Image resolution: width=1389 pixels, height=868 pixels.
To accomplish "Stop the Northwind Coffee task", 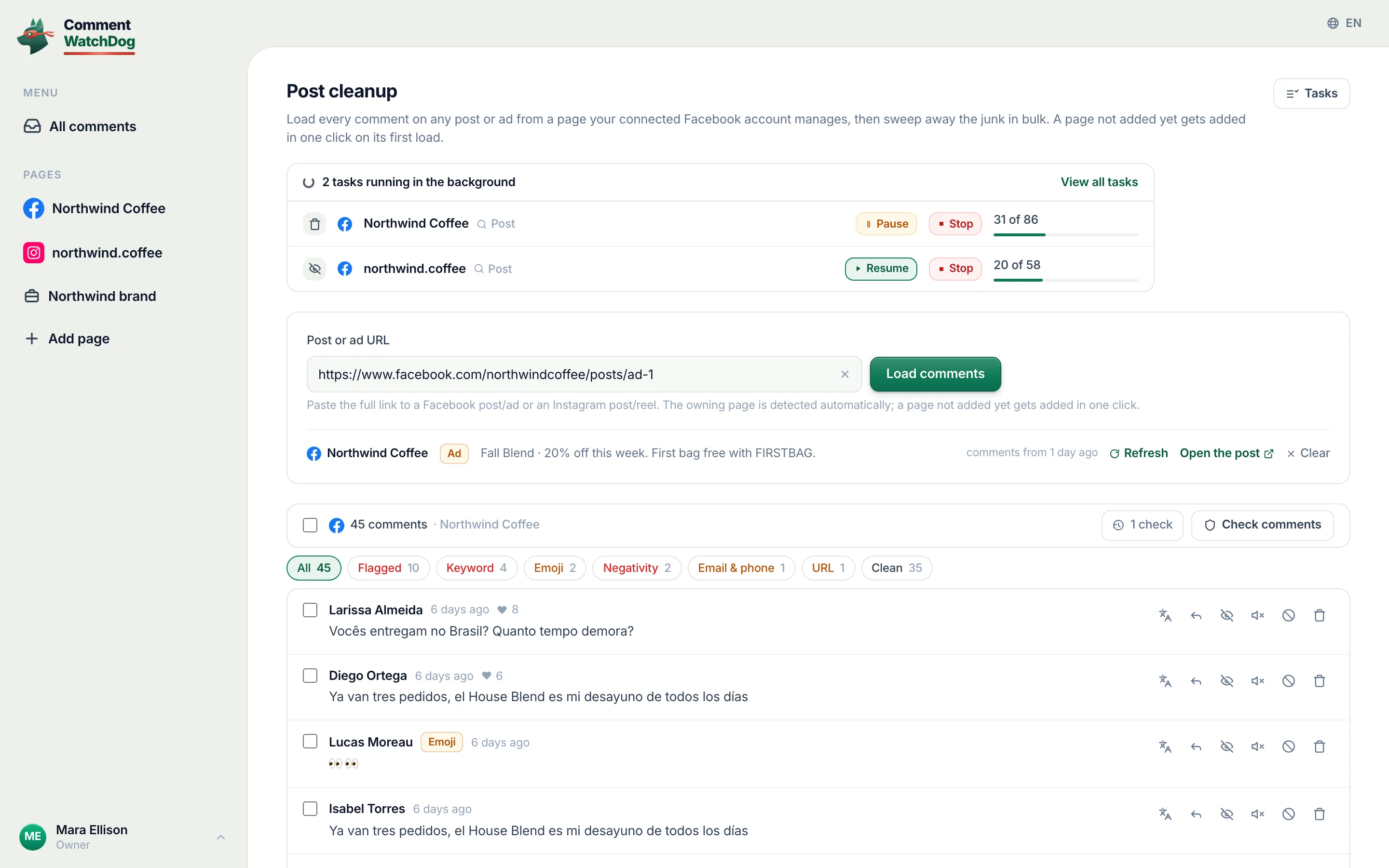I will coord(955,224).
